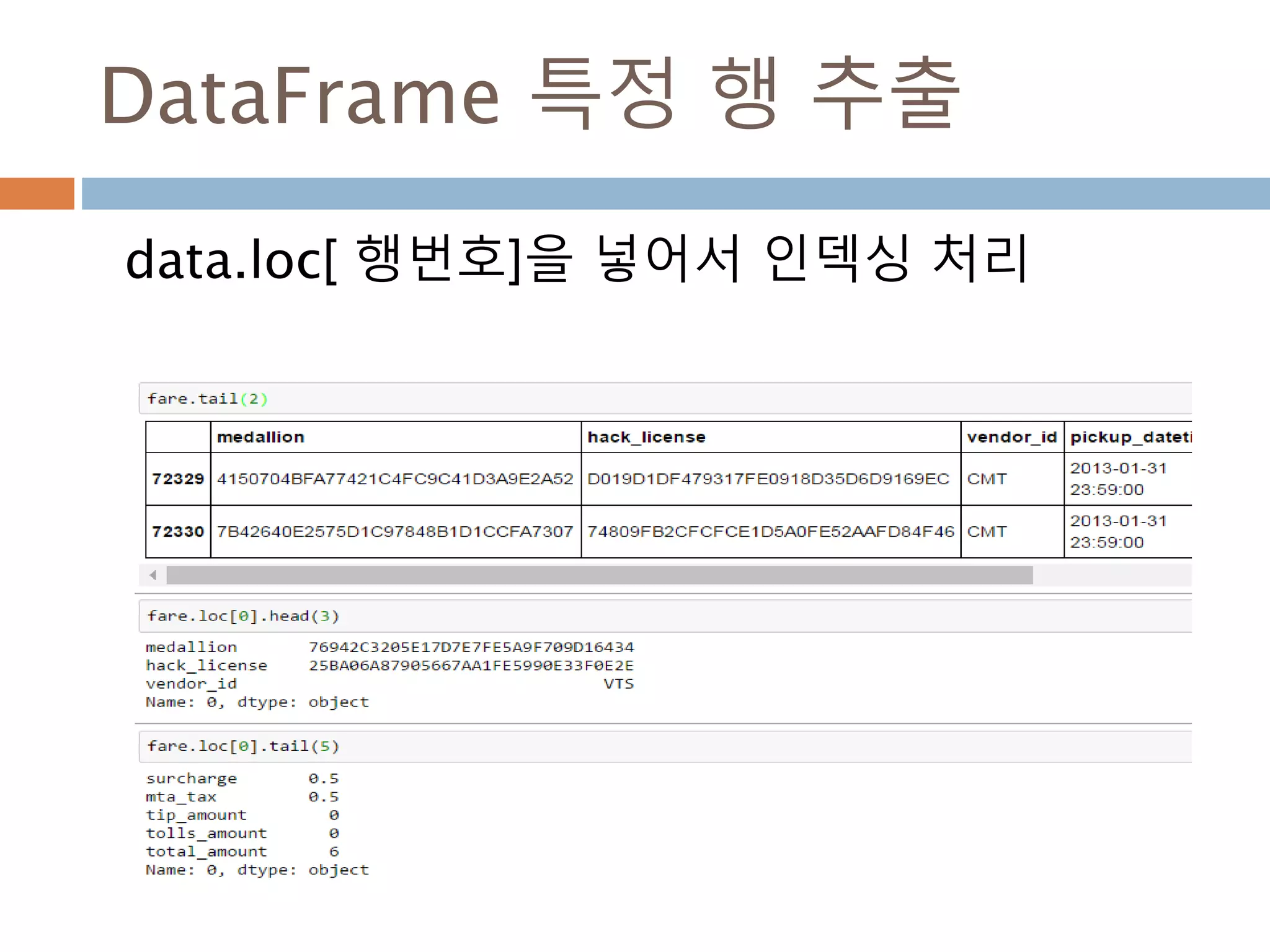Click hack_license value 74809FB2CFCFCE1D5A0FE52AAFD84F46
Screen dimensions: 1270x952
[x=770, y=532]
